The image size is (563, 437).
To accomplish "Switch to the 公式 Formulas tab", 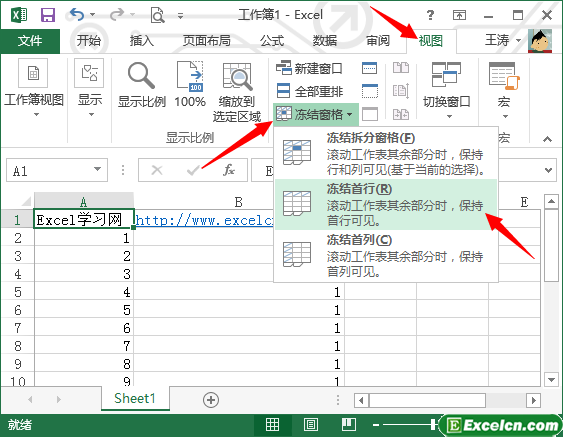I will pyautogui.click(x=272, y=41).
